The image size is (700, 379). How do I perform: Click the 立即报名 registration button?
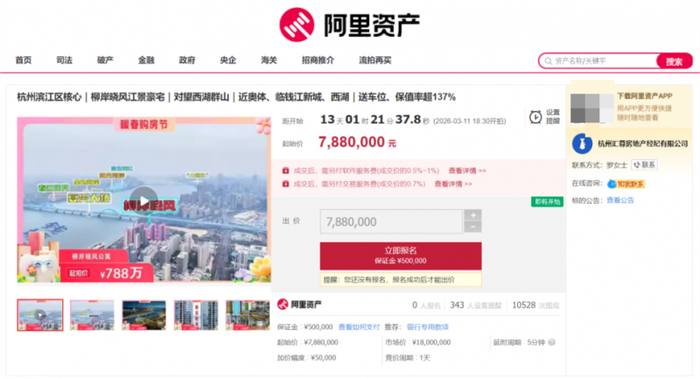pos(400,256)
